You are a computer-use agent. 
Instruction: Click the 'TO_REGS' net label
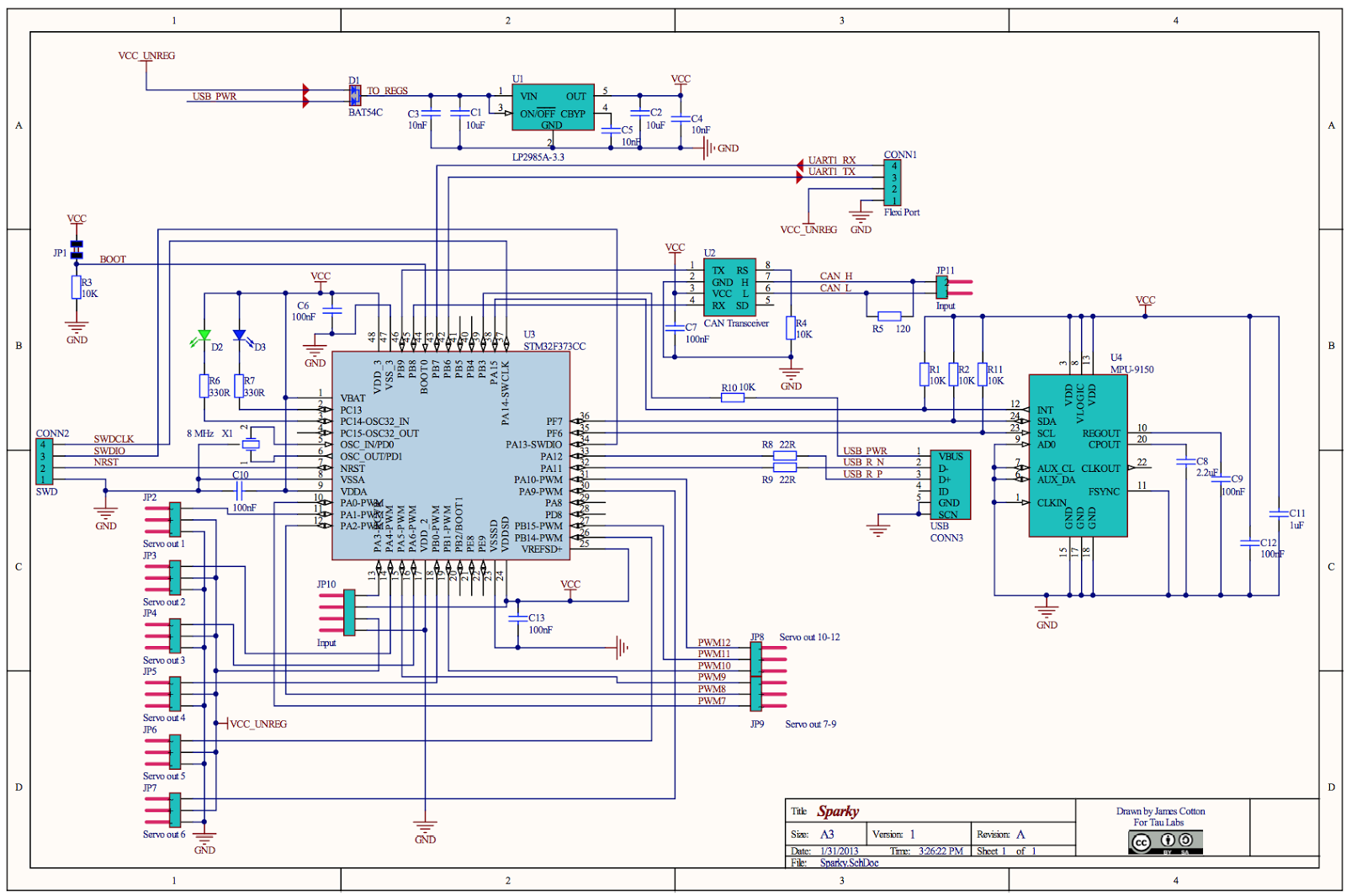pos(387,91)
